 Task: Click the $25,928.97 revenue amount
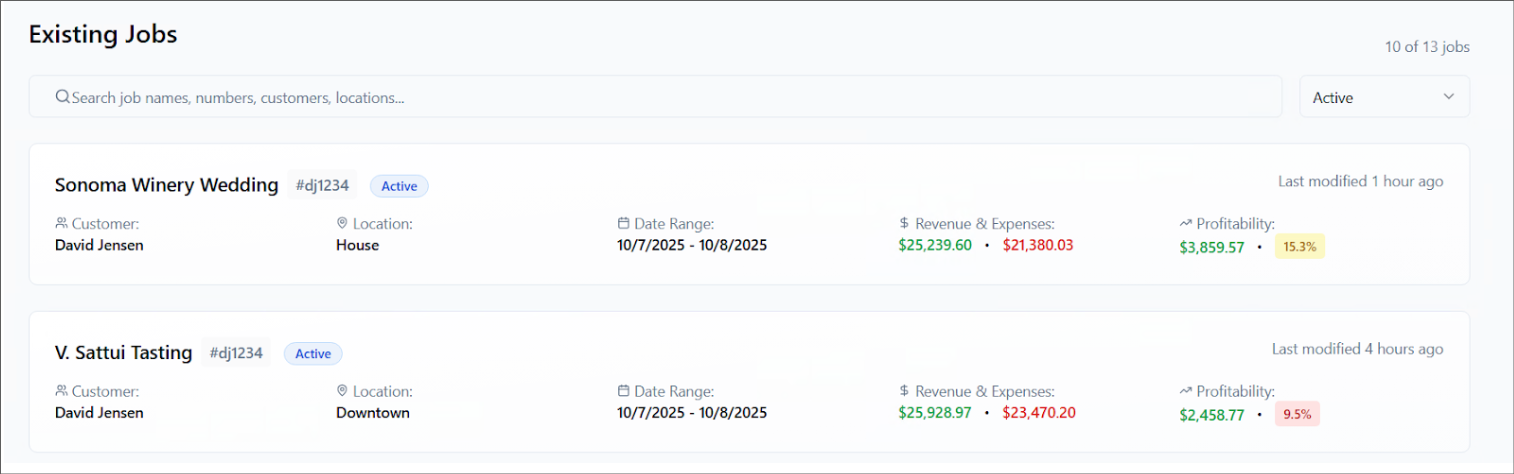click(x=935, y=412)
